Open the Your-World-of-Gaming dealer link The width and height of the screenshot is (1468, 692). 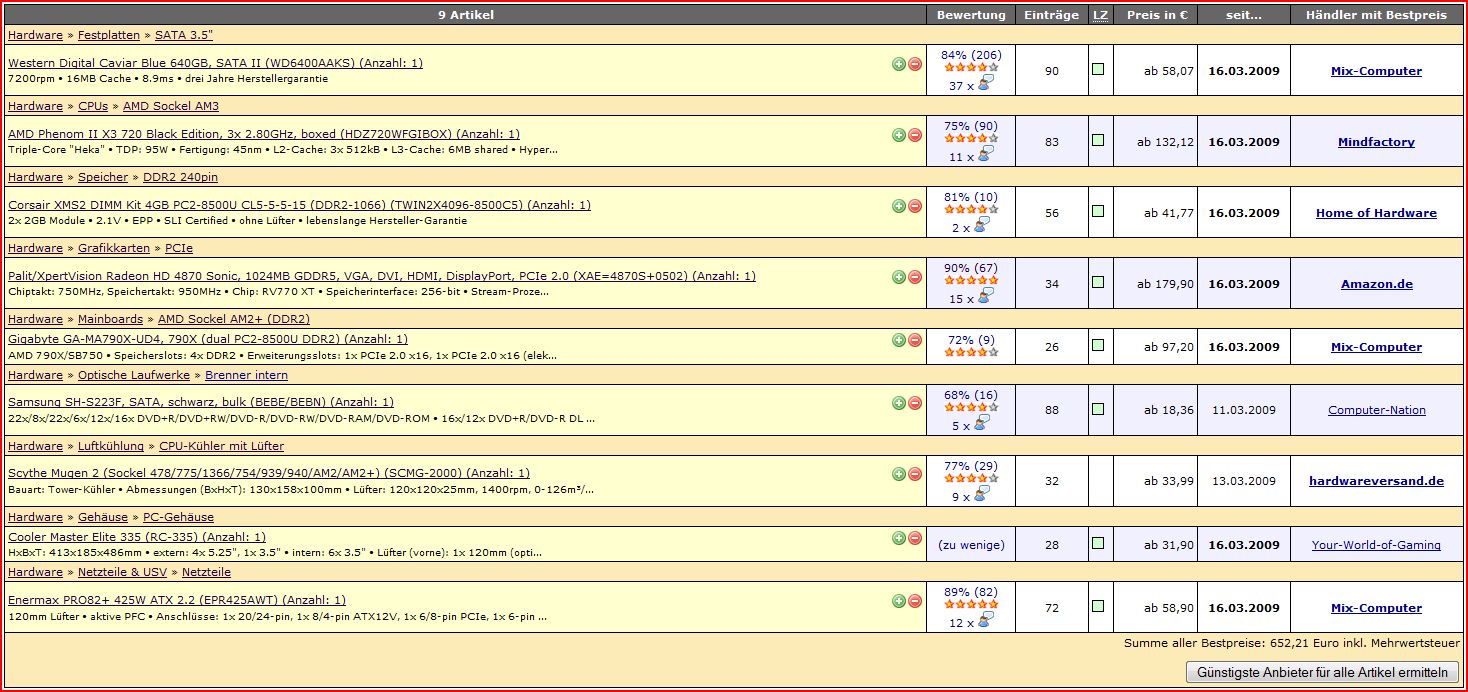coord(1376,545)
